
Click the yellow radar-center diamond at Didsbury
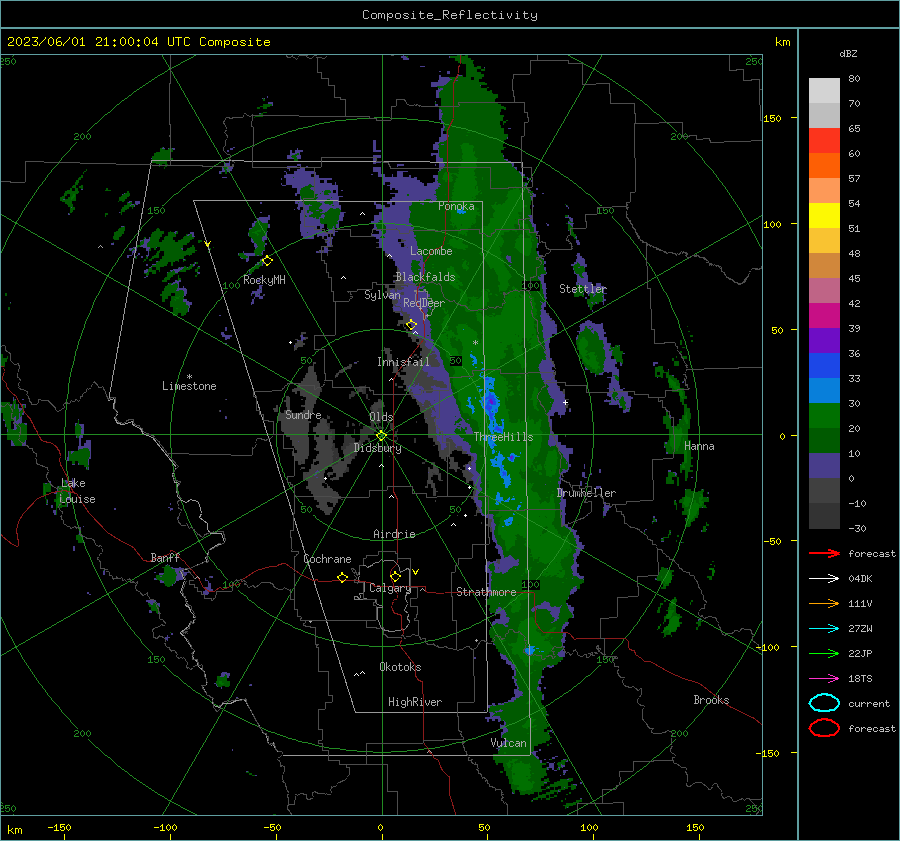(381, 435)
